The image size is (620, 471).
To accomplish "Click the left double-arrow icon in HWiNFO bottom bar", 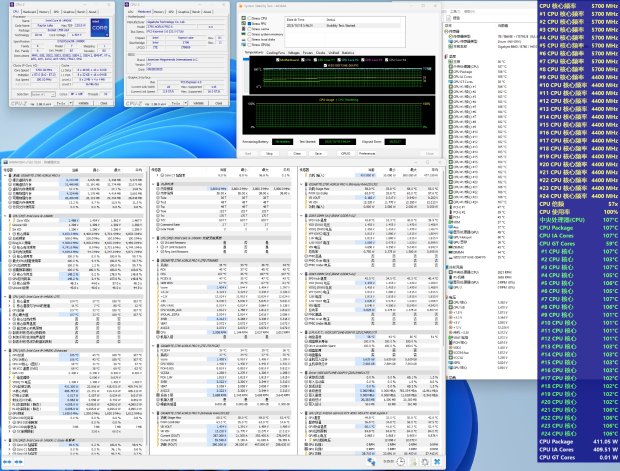I will click(7, 462).
